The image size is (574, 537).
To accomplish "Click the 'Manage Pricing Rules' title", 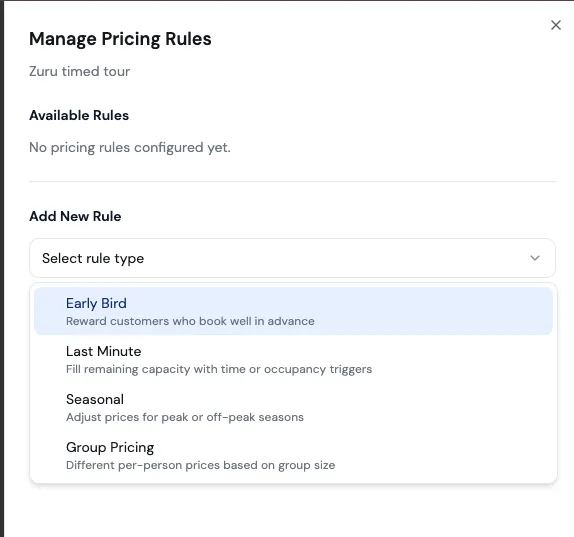I will click(120, 39).
